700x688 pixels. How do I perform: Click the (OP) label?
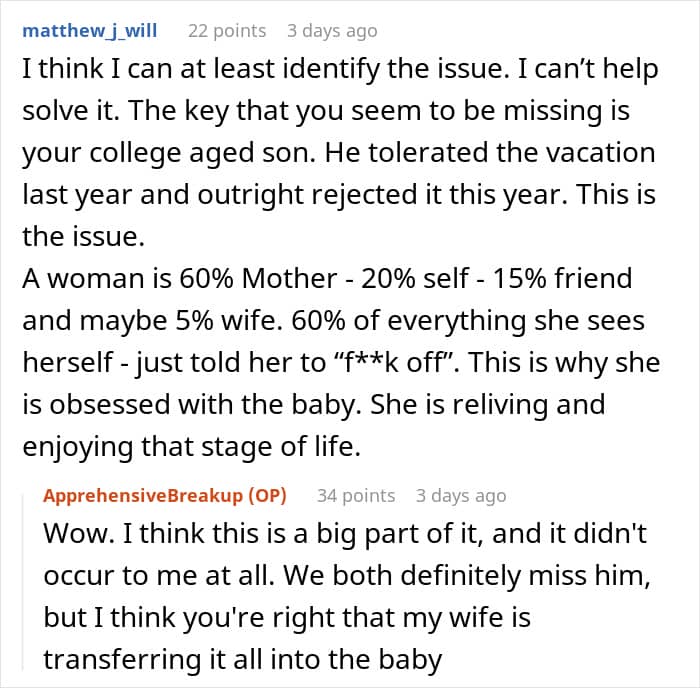pyautogui.click(x=278, y=495)
